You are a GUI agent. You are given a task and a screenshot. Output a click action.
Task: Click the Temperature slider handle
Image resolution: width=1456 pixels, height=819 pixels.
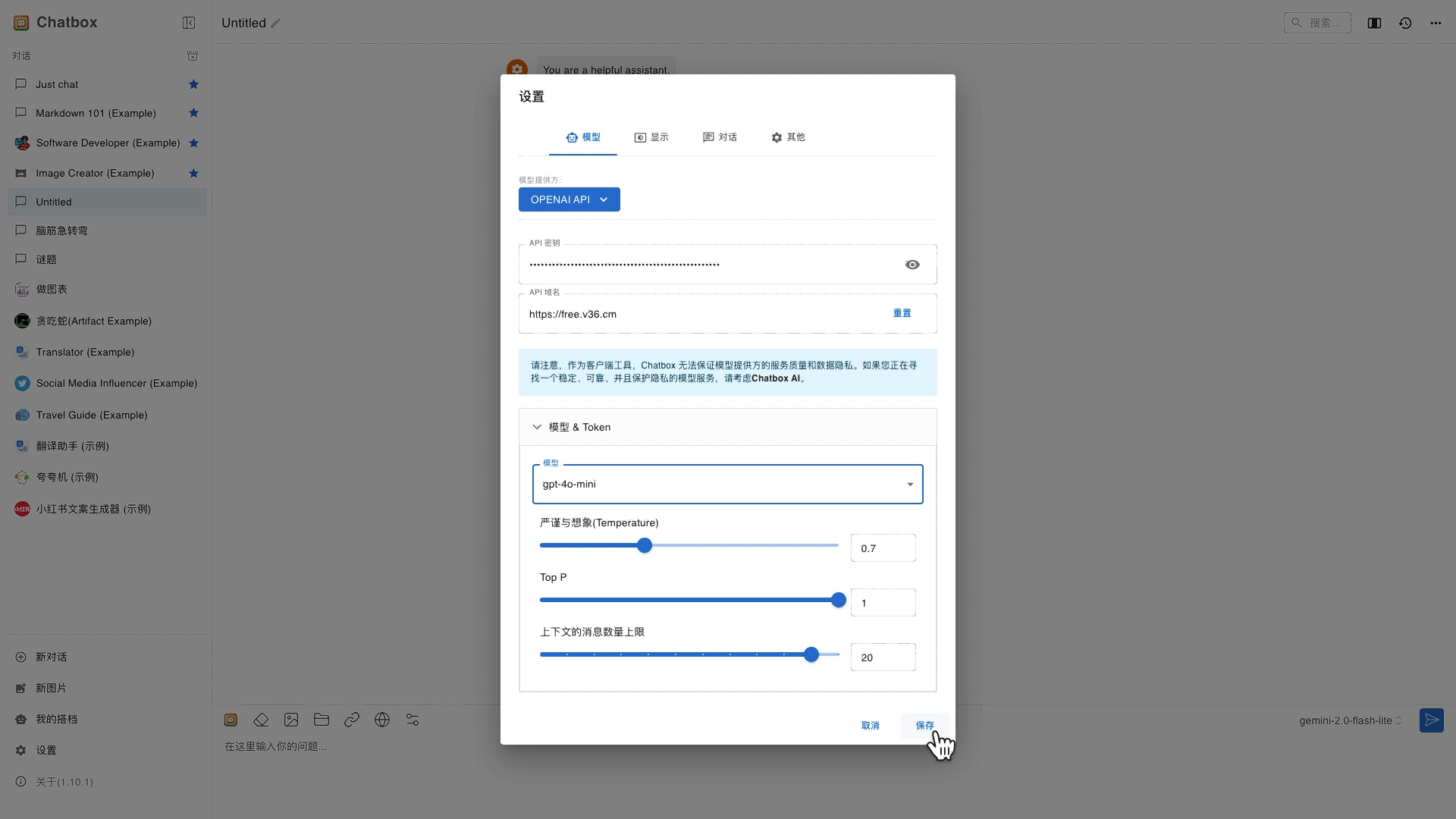(645, 545)
